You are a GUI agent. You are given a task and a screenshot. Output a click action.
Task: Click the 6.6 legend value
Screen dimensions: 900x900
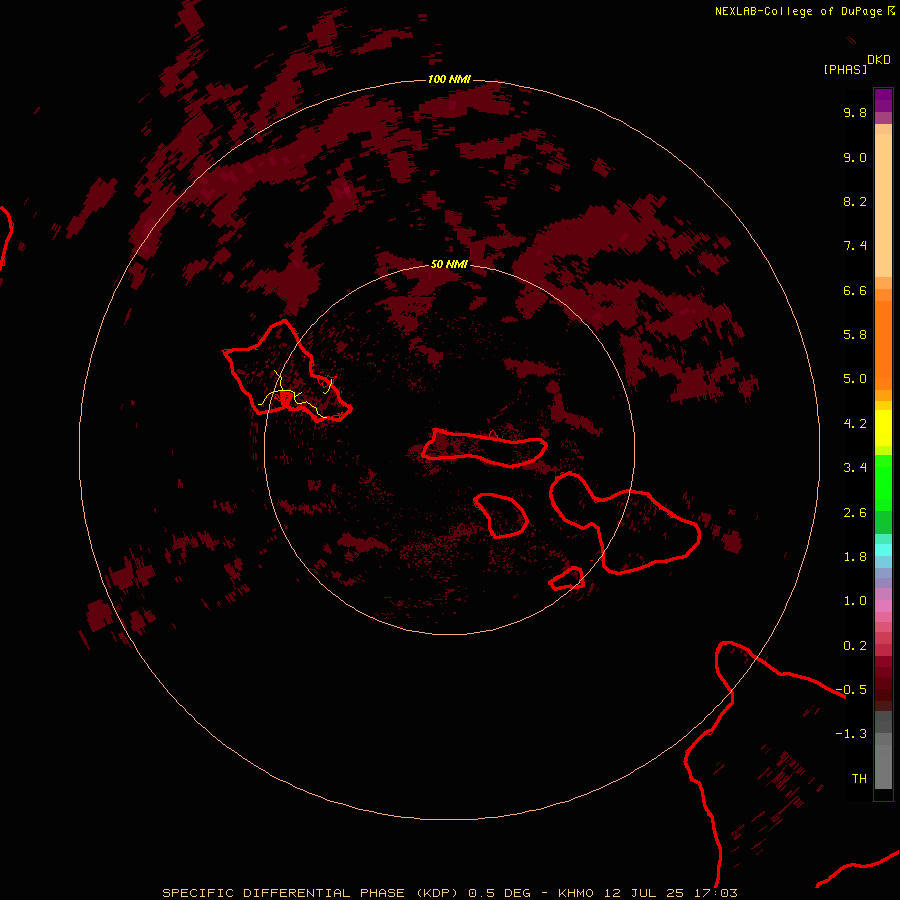tap(855, 290)
